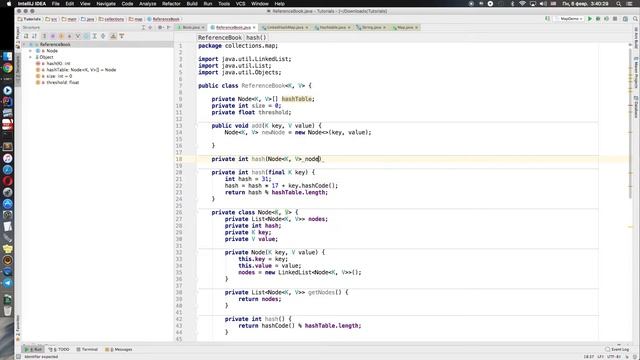Open the Terminal tool window
This screenshot has width=640, height=360.
87,349
